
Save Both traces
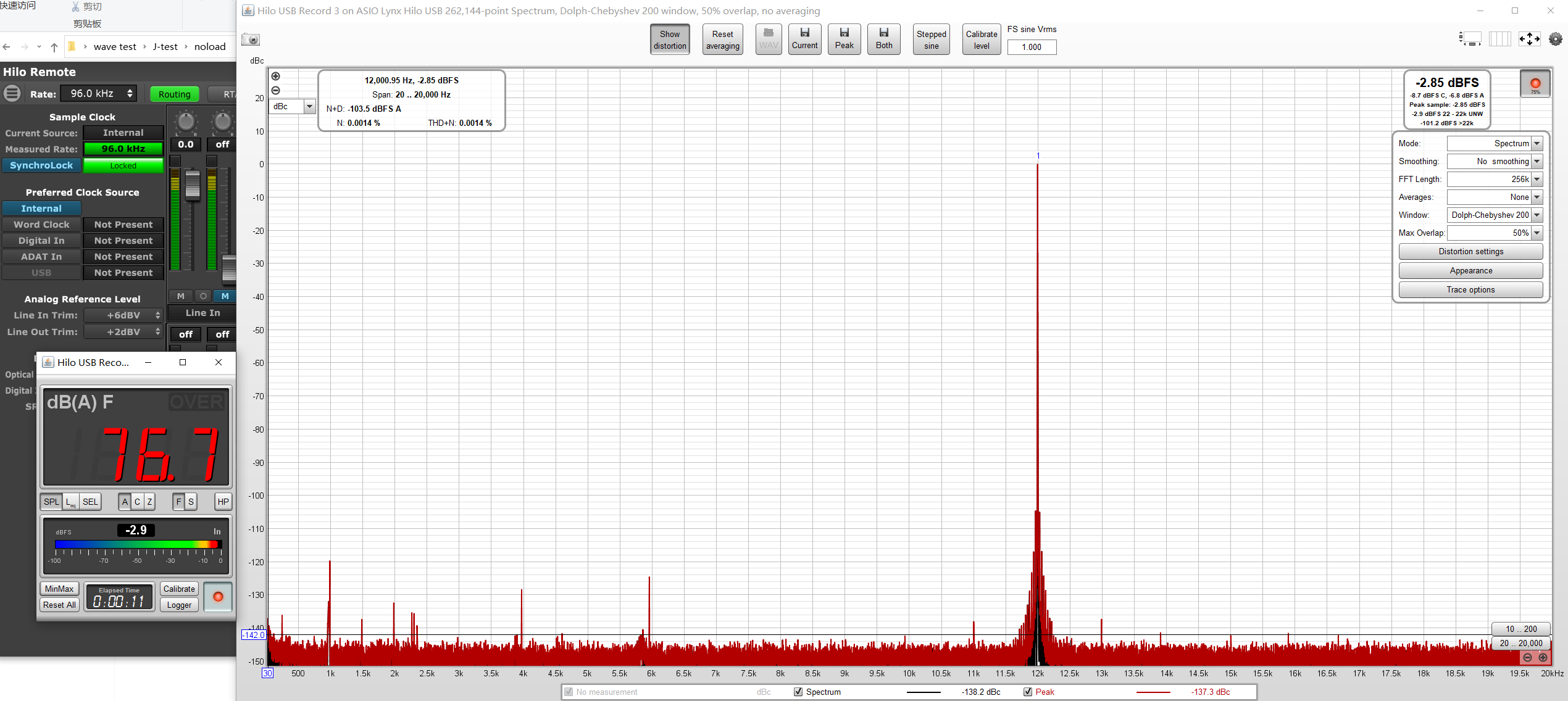point(883,39)
